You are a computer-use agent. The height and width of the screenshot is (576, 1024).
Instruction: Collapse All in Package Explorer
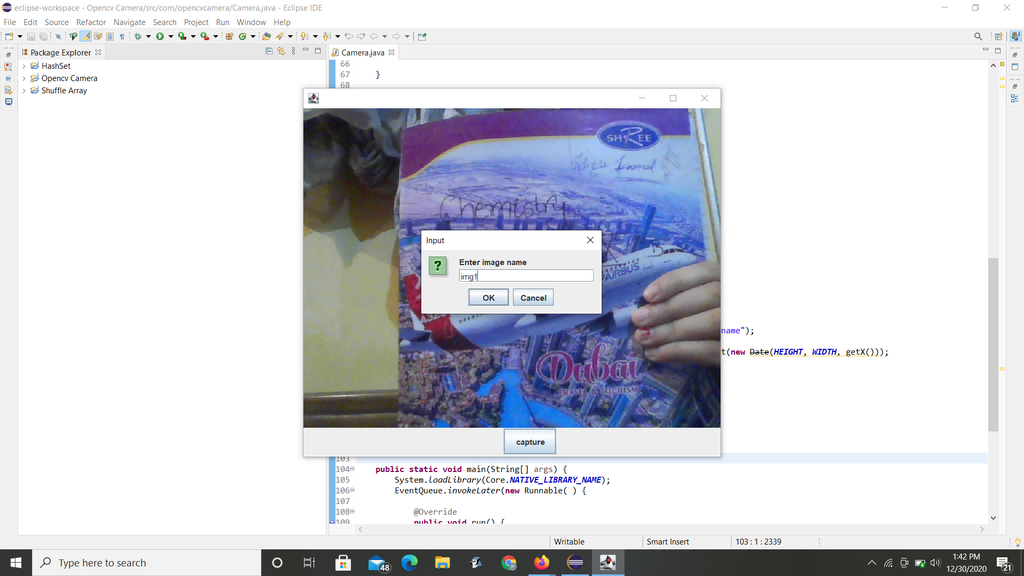[x=269, y=51]
